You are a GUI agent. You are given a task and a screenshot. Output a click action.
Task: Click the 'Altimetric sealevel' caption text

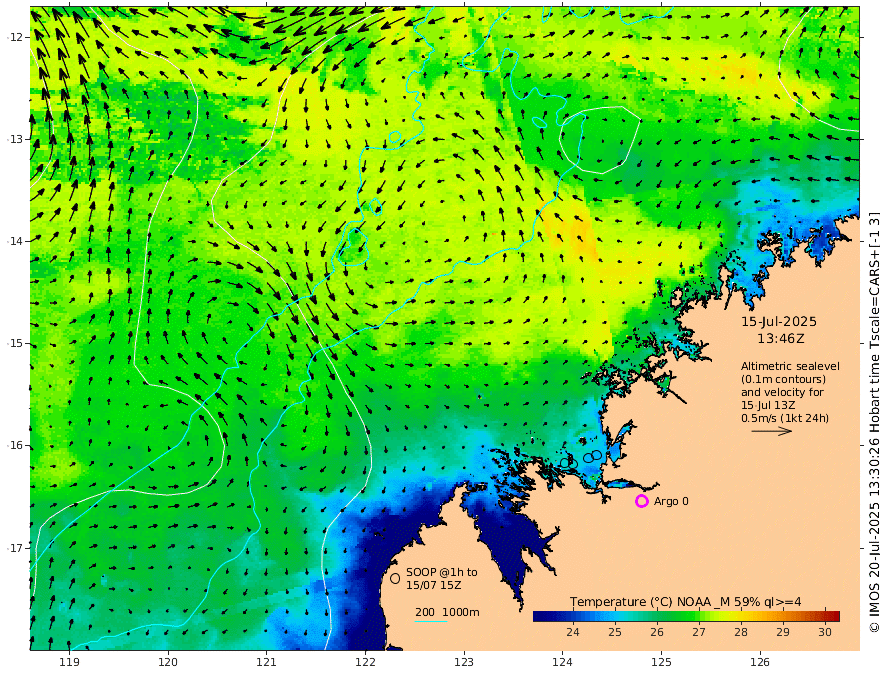(x=790, y=366)
